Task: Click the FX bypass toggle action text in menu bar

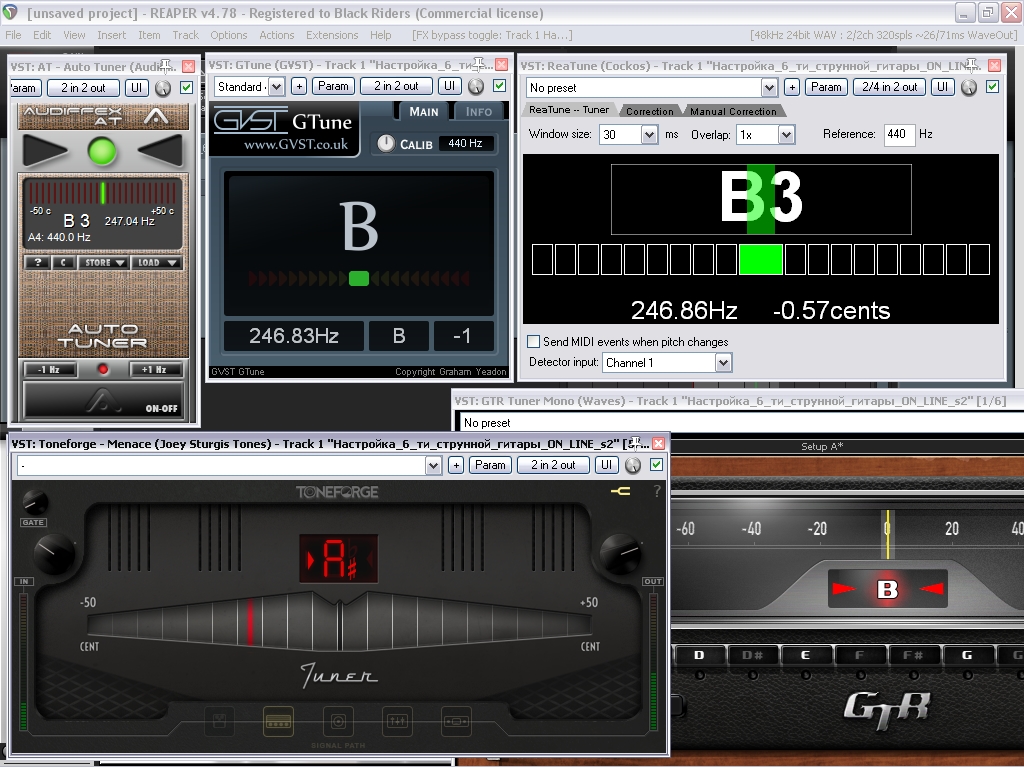Action: pos(492,35)
